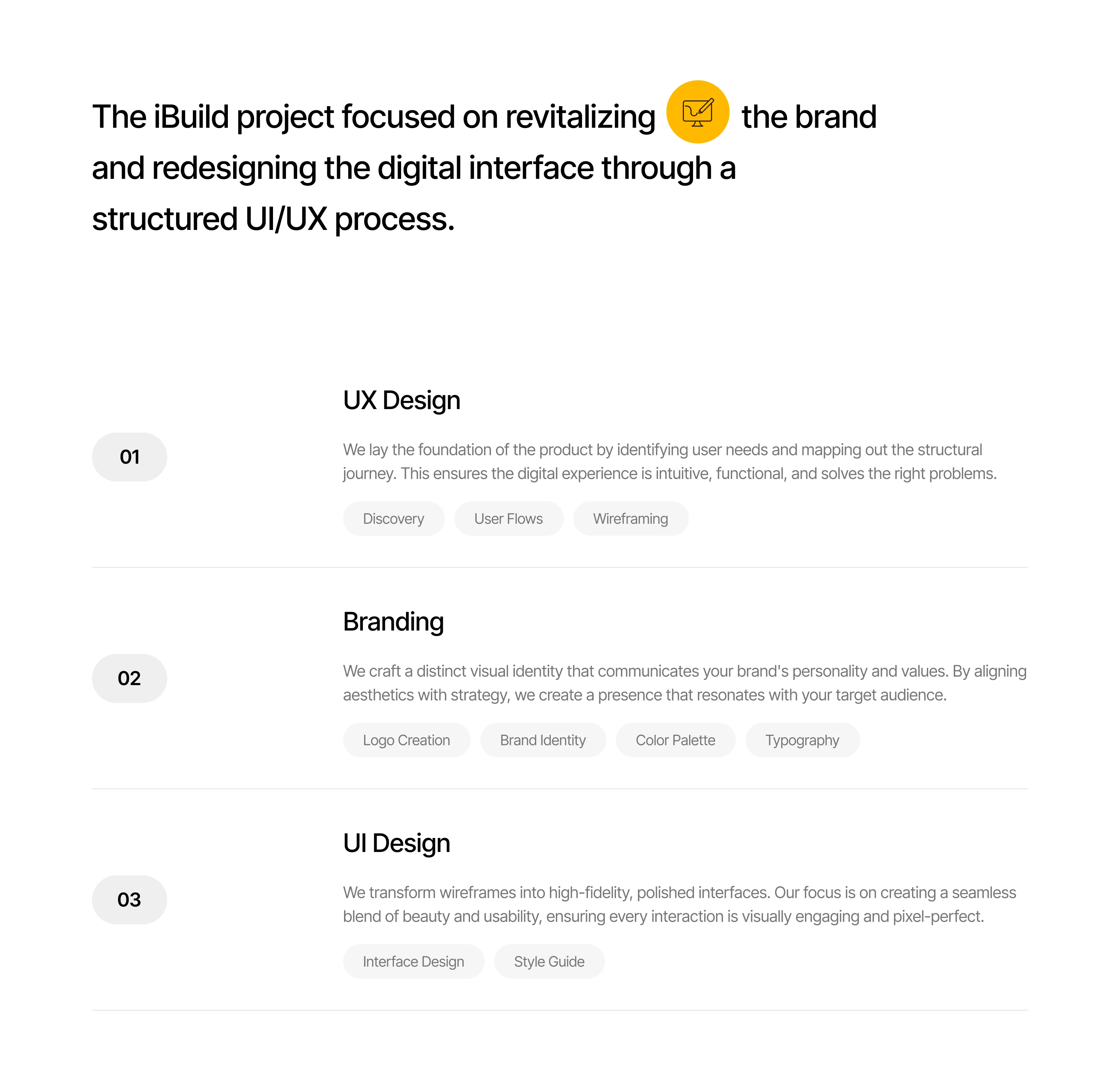Screen dimensions: 1120x1091
Task: Click the yellow design monitor icon
Action: pos(697,112)
